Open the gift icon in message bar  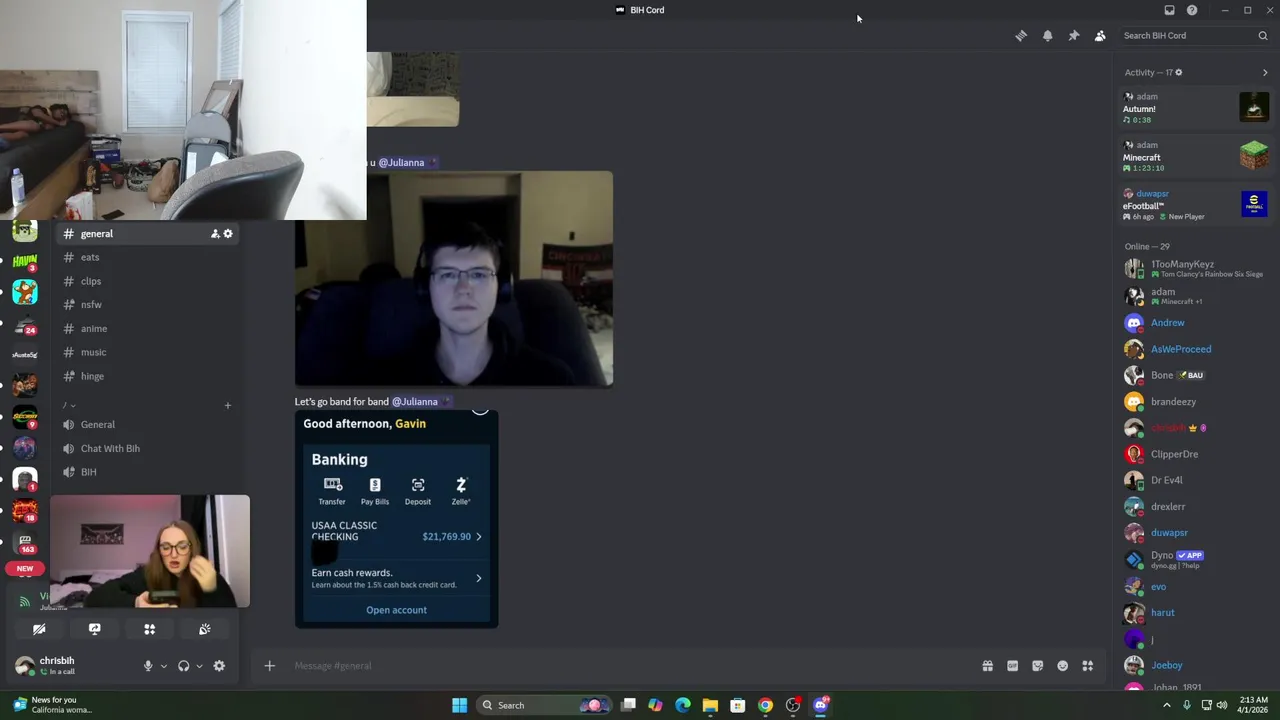tap(987, 666)
